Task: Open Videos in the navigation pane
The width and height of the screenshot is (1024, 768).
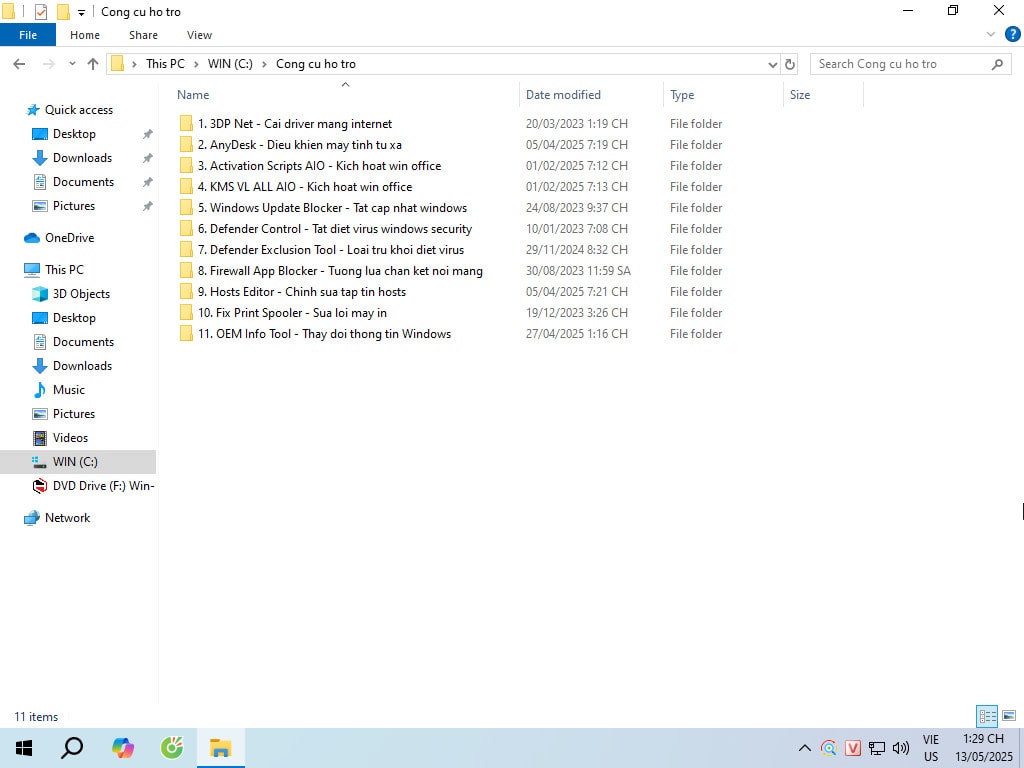Action: 70,438
